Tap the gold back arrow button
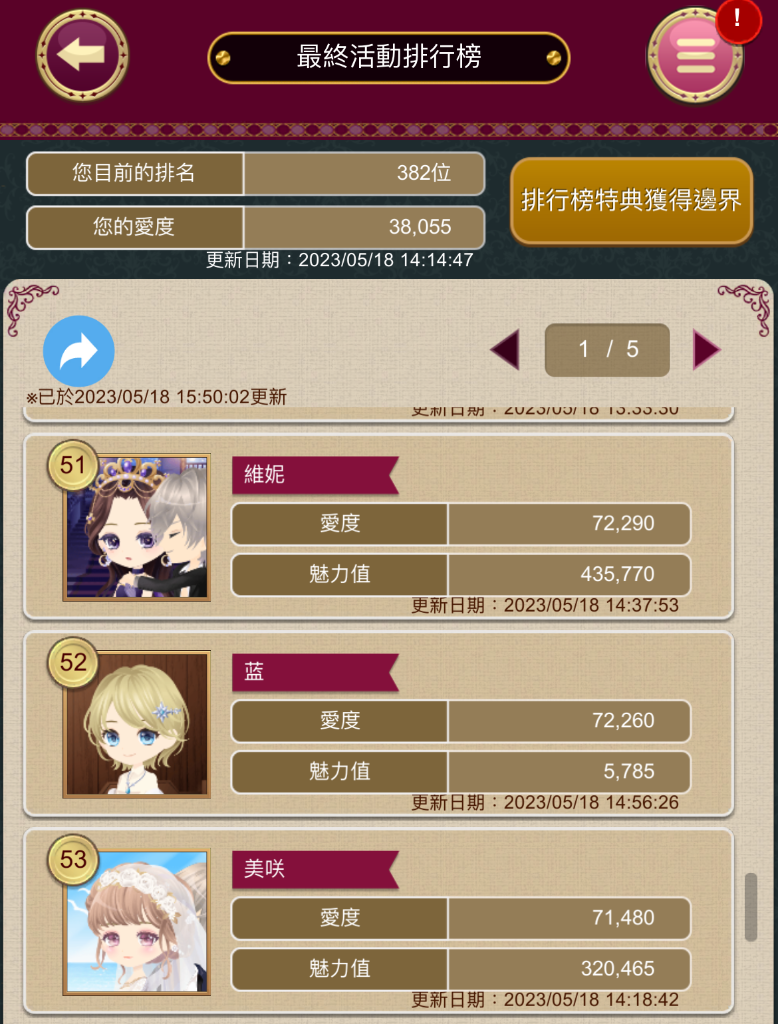Image resolution: width=778 pixels, height=1024 pixels. [x=82, y=55]
